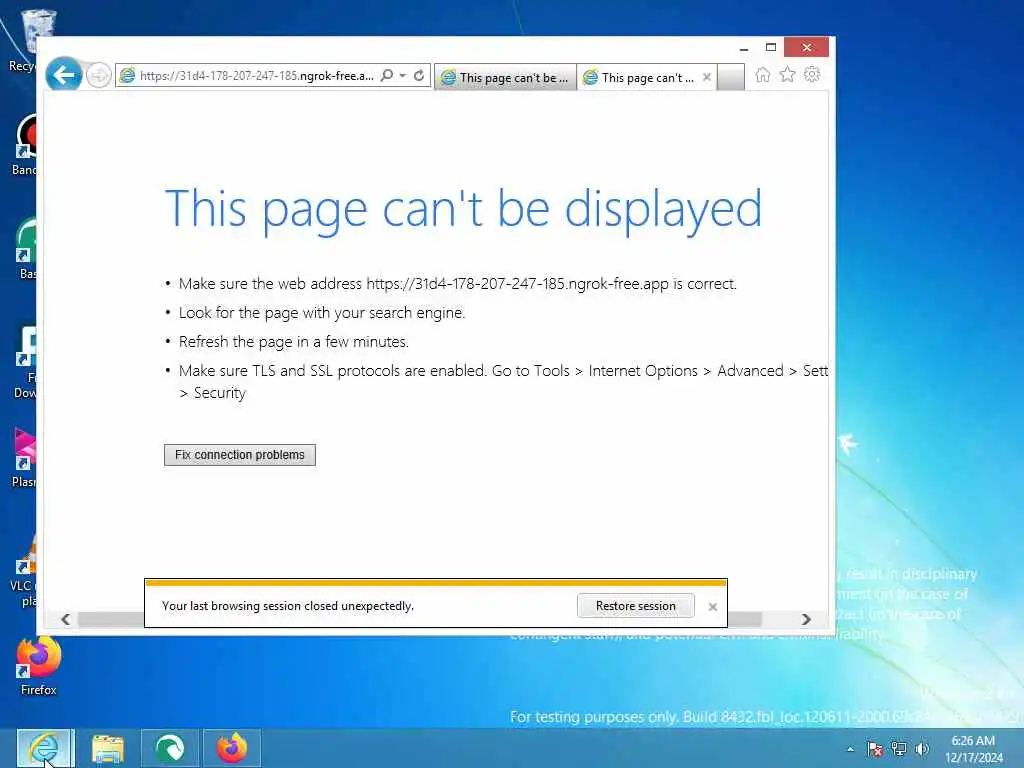1024x768 pixels.
Task: Click the volume speaker tray icon
Action: point(922,749)
